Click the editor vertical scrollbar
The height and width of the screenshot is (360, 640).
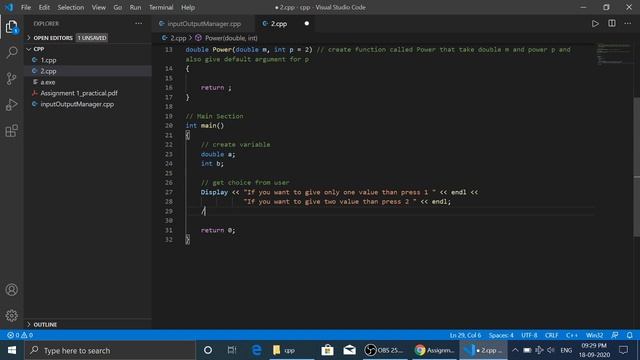pos(636,167)
